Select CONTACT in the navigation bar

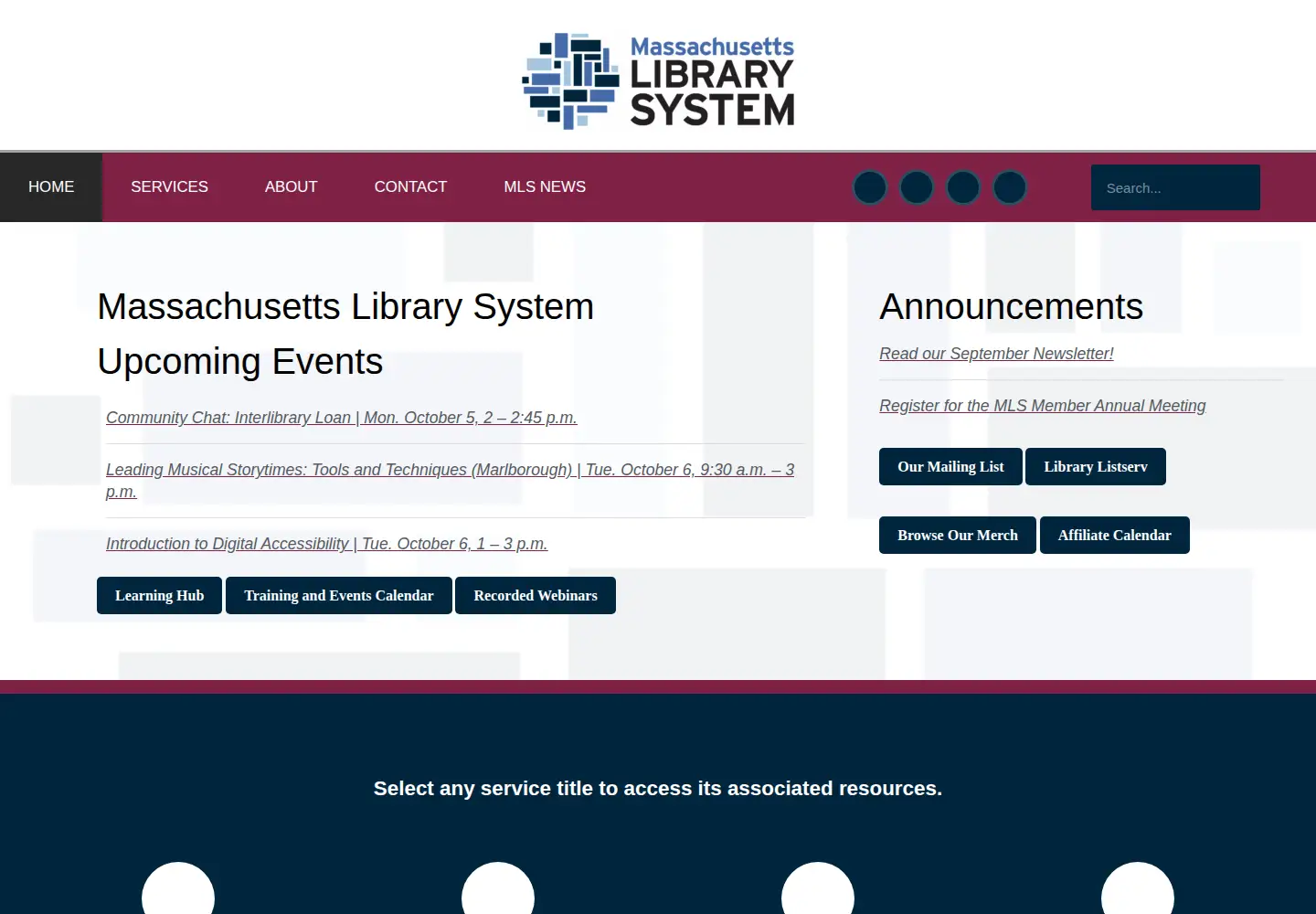(x=410, y=187)
